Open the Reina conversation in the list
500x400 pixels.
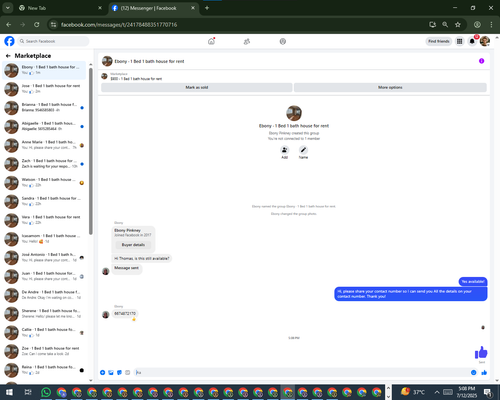pyautogui.click(x=44, y=370)
